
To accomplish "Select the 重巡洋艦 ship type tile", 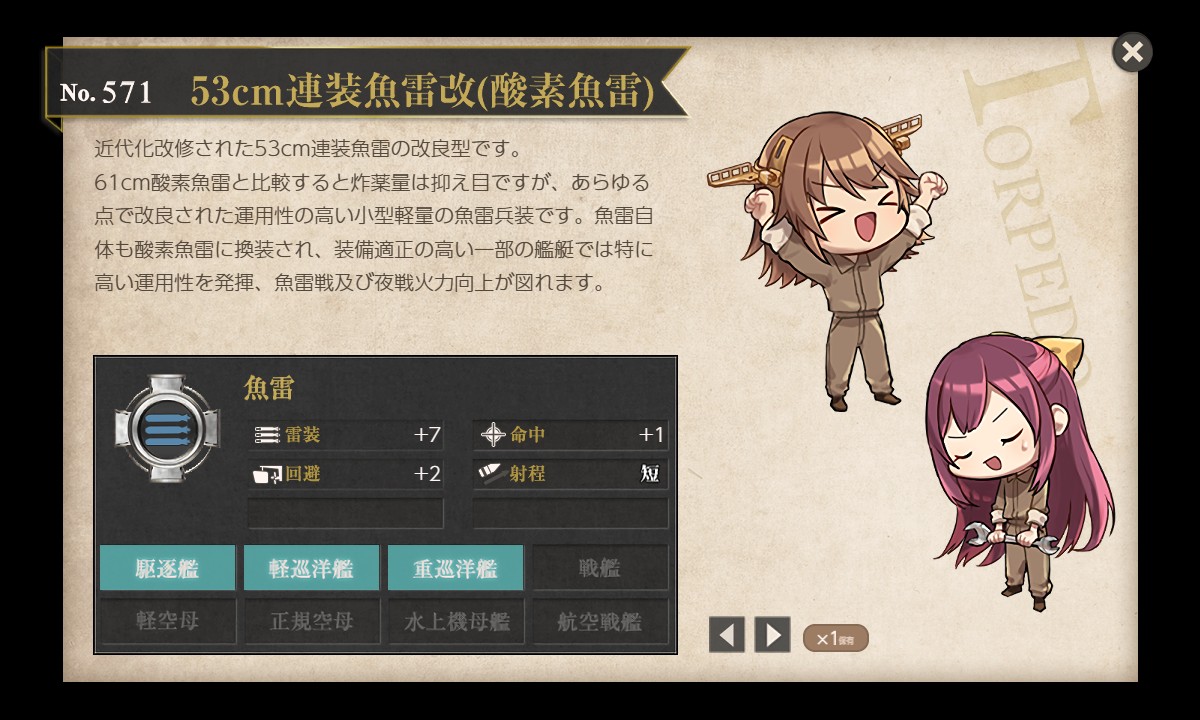I will pos(456,568).
